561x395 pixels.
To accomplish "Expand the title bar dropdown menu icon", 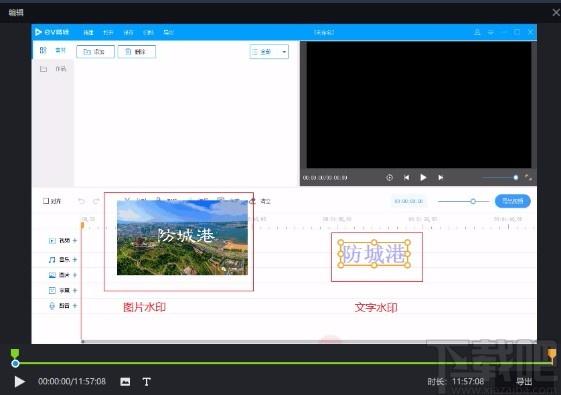I will click(491, 32).
